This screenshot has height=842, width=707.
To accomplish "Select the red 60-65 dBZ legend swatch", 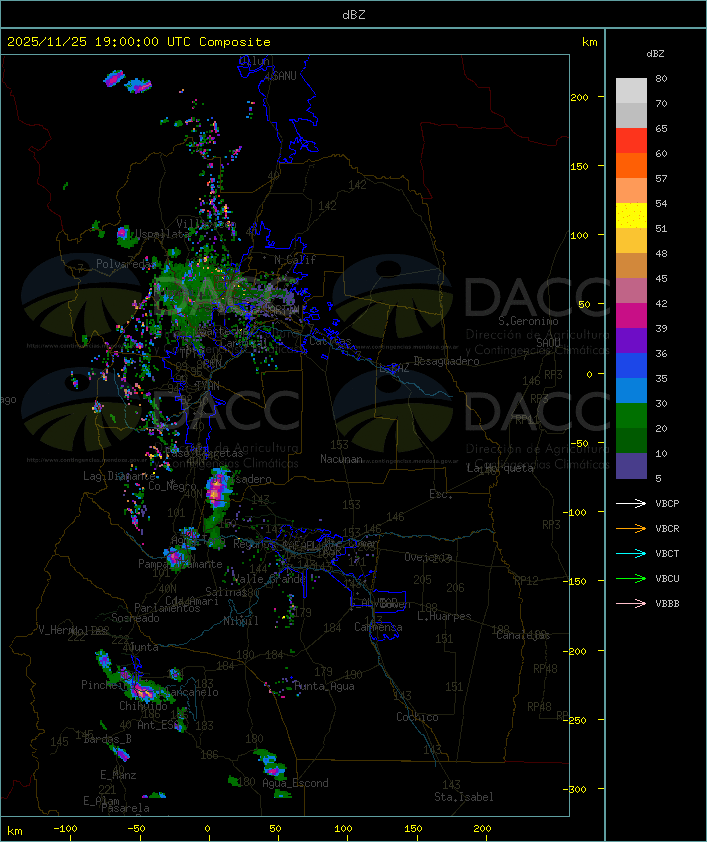I will (631, 141).
